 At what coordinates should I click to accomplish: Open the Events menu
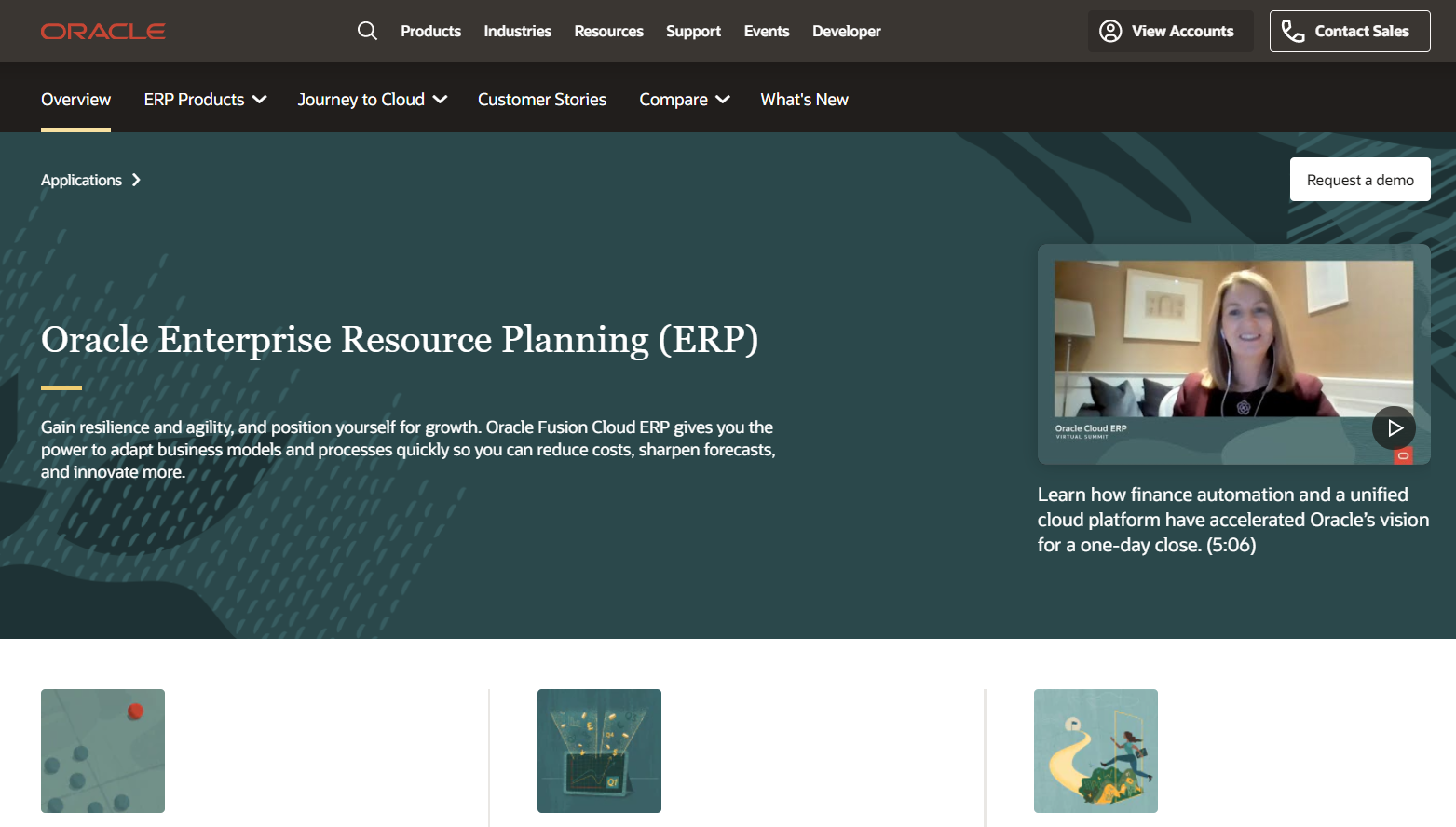click(x=767, y=31)
